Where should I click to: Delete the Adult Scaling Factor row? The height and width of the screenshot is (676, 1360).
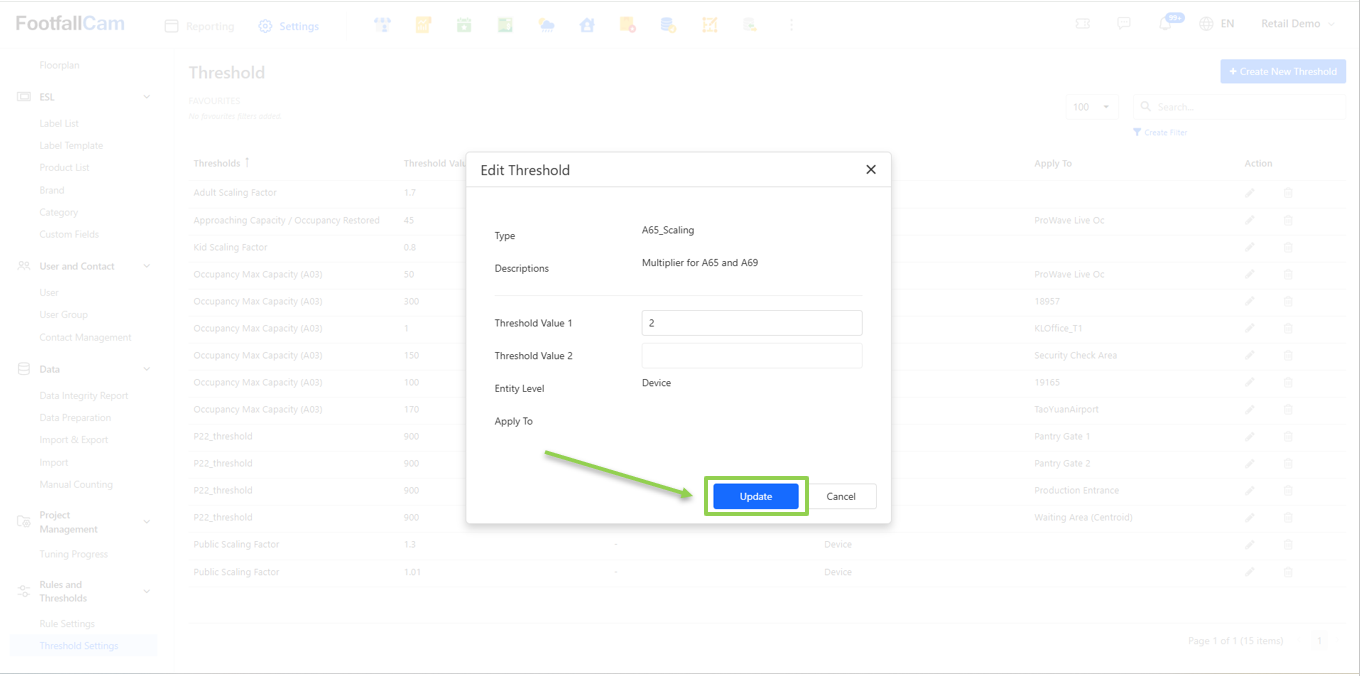1288,192
